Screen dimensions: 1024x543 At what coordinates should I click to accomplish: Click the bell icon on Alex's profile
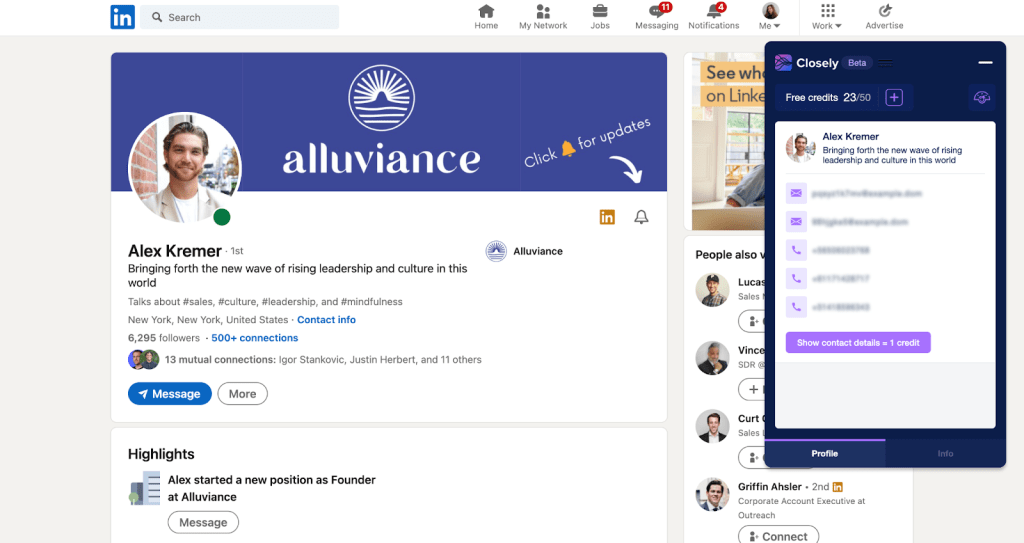click(x=641, y=217)
